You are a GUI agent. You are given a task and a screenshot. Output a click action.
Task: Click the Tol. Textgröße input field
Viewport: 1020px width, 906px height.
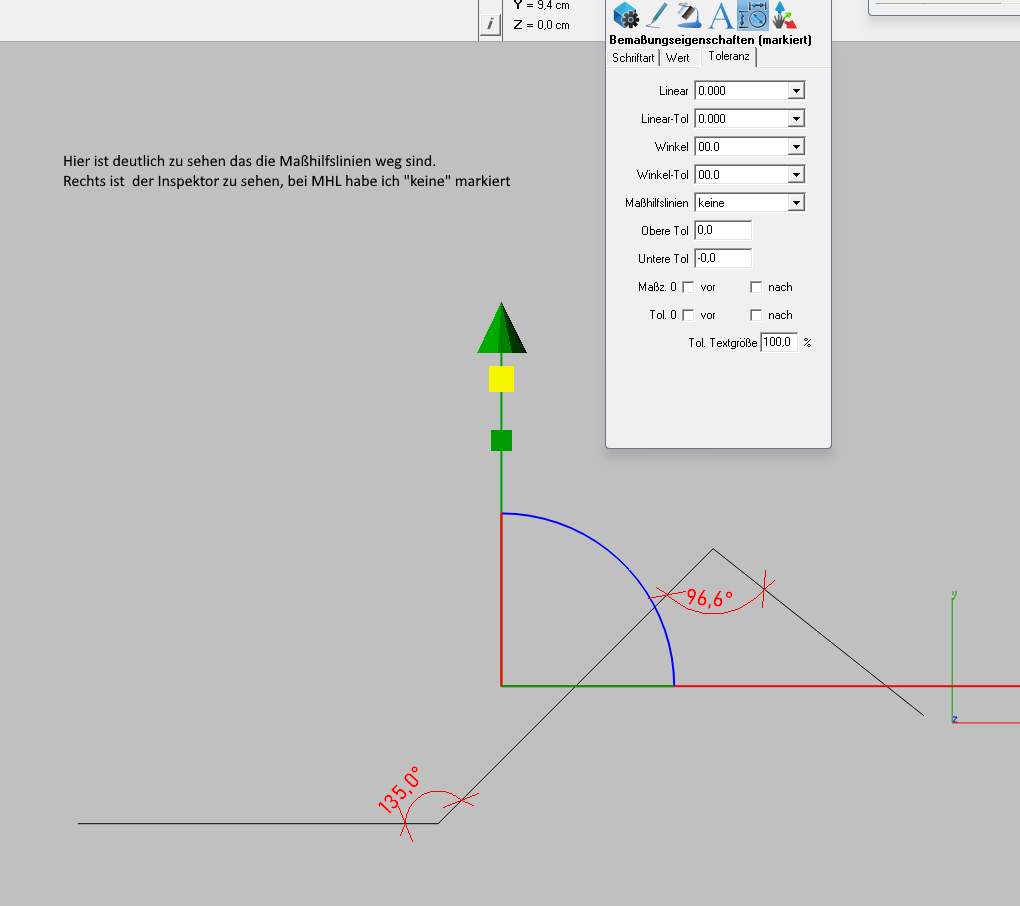pyautogui.click(x=779, y=342)
